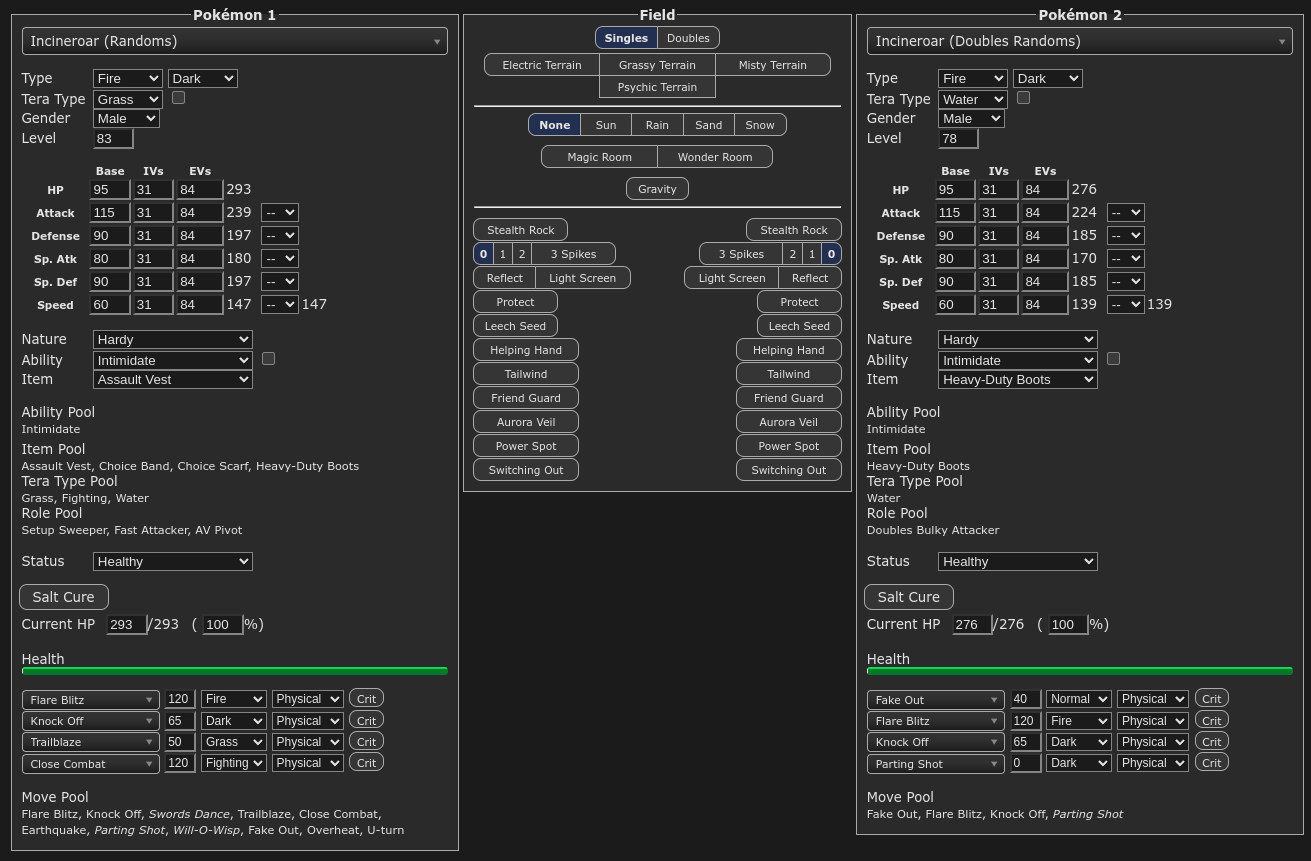Select Sand weather
This screenshot has height=861, width=1311.
[x=709, y=125]
